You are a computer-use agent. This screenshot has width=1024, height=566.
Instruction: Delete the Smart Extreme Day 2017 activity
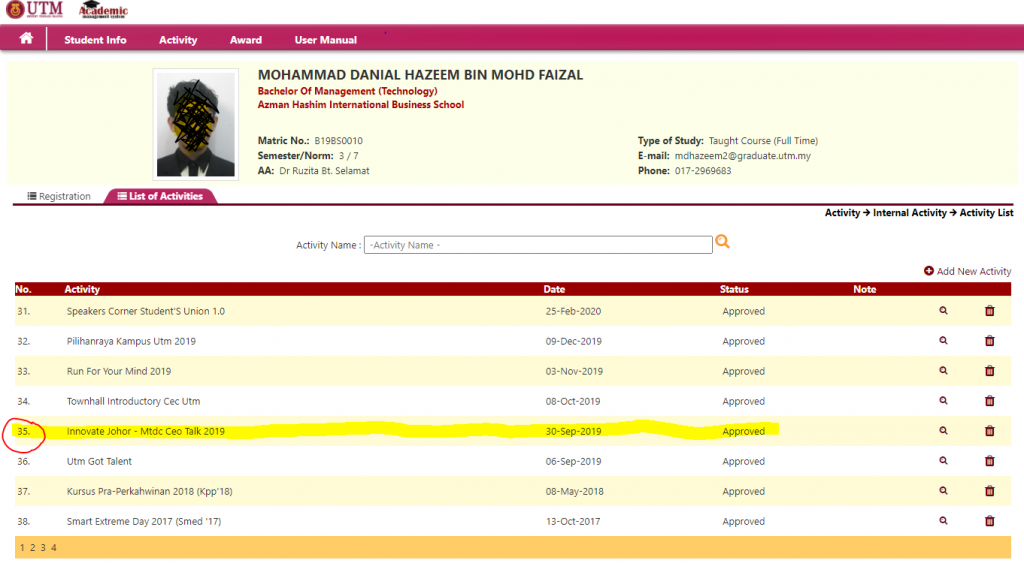[x=989, y=521]
